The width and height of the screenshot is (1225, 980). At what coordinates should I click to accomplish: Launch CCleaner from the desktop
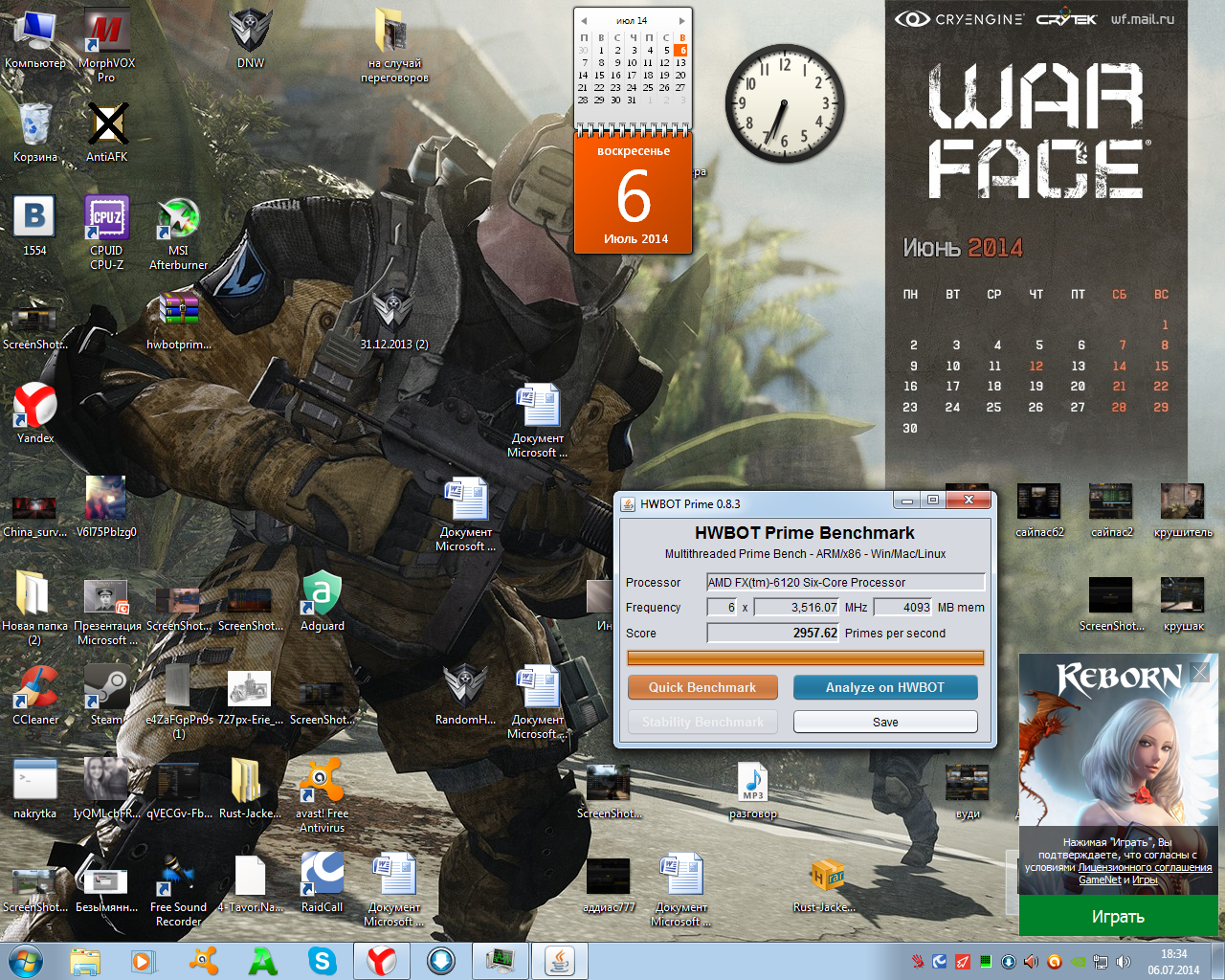pyautogui.click(x=35, y=695)
